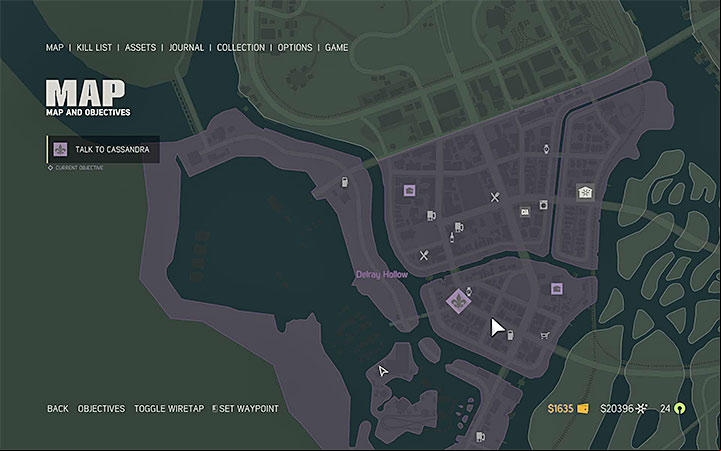
Task: Select the gas pump icon on the west peninsula
Action: 344,182
